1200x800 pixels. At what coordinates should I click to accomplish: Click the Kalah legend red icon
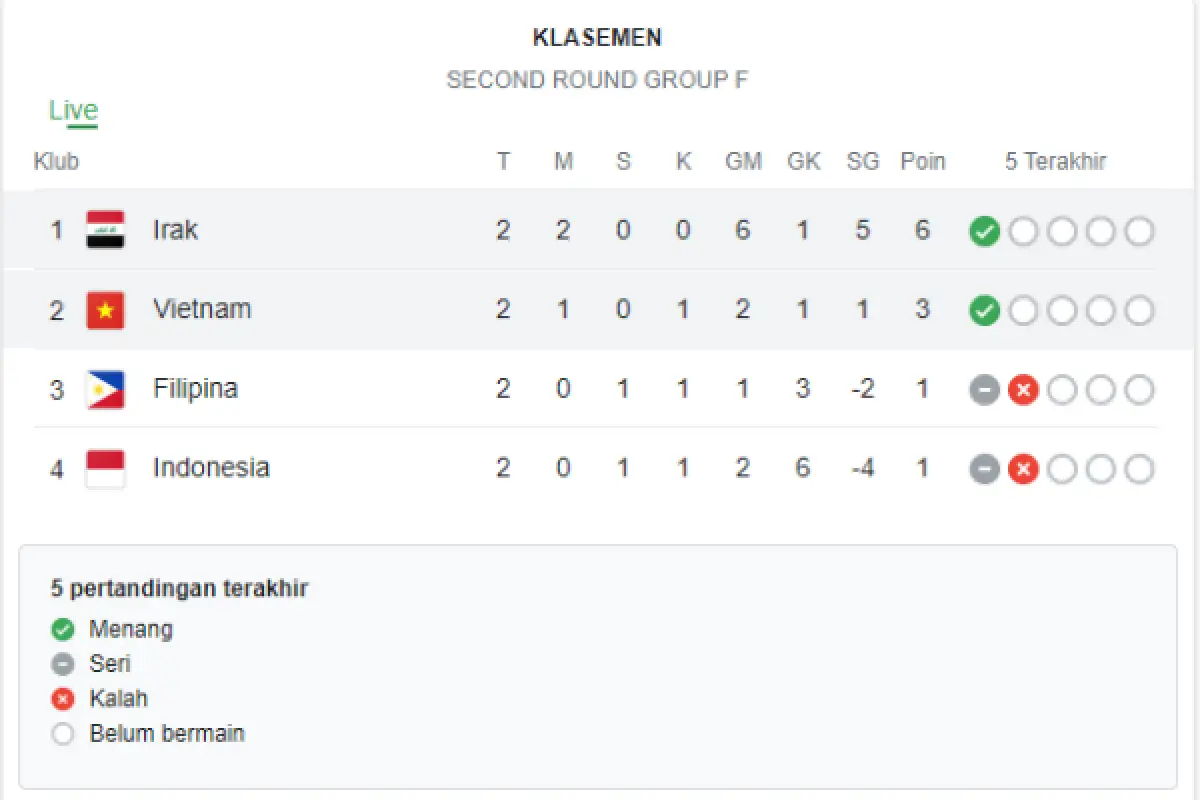click(x=62, y=699)
